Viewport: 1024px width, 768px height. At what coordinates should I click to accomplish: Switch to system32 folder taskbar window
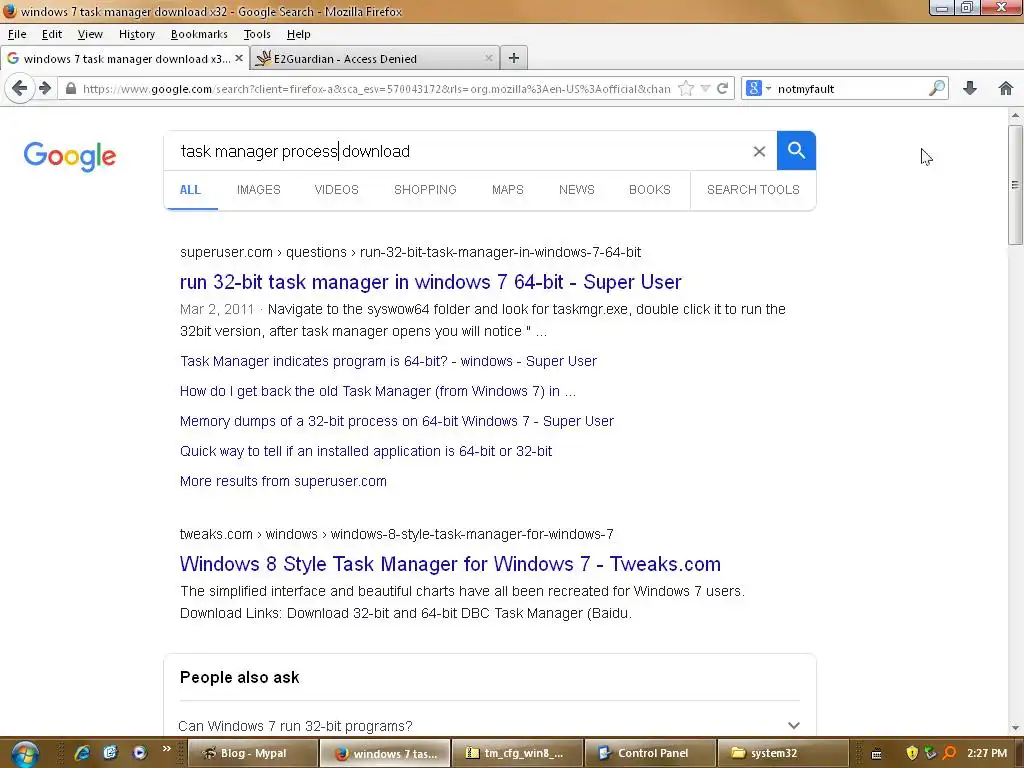(x=782, y=753)
